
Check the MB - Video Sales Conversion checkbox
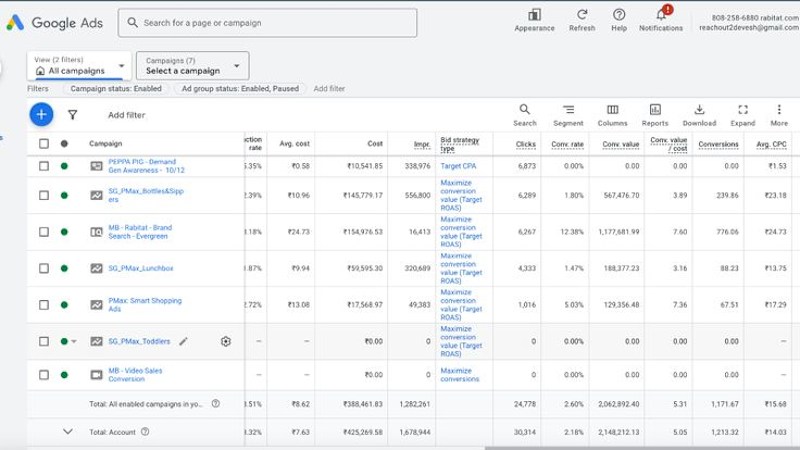[44, 374]
